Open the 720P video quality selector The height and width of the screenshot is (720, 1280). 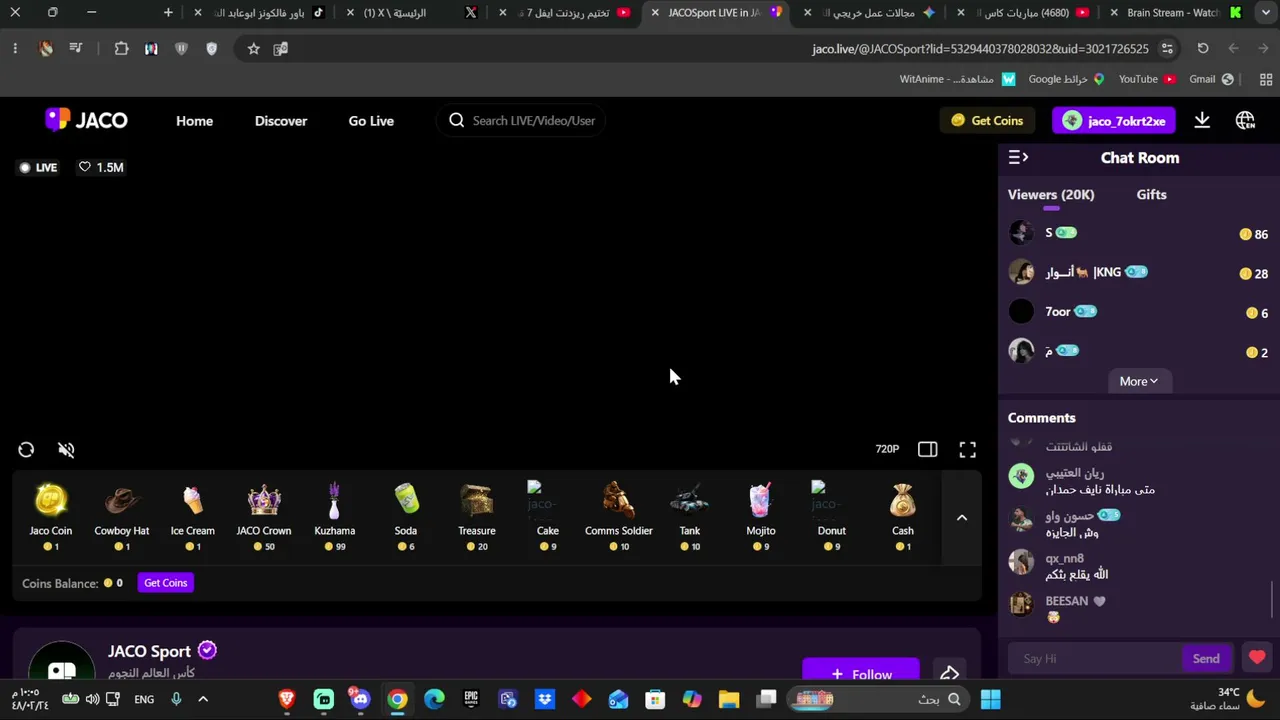coord(887,449)
